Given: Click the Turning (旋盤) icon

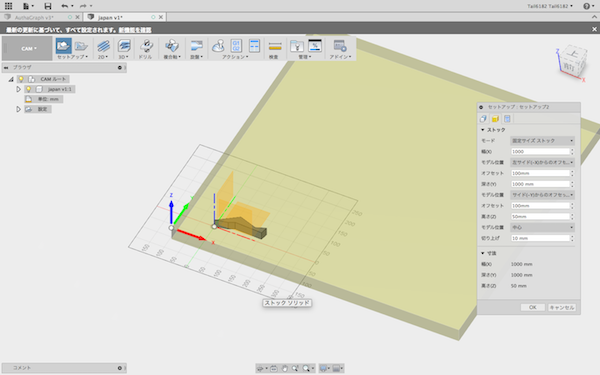Looking at the screenshot, I should pos(196,46).
